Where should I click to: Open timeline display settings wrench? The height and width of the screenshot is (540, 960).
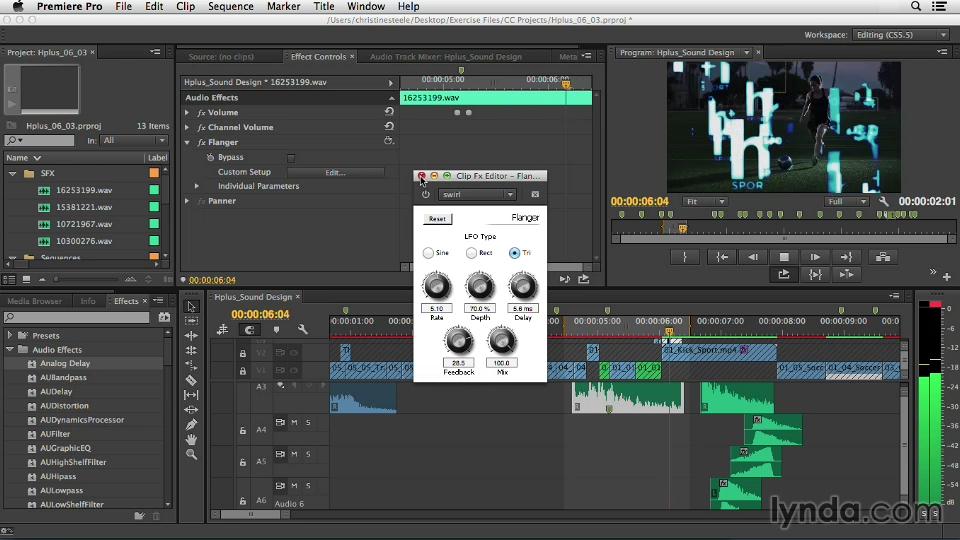tap(302, 329)
